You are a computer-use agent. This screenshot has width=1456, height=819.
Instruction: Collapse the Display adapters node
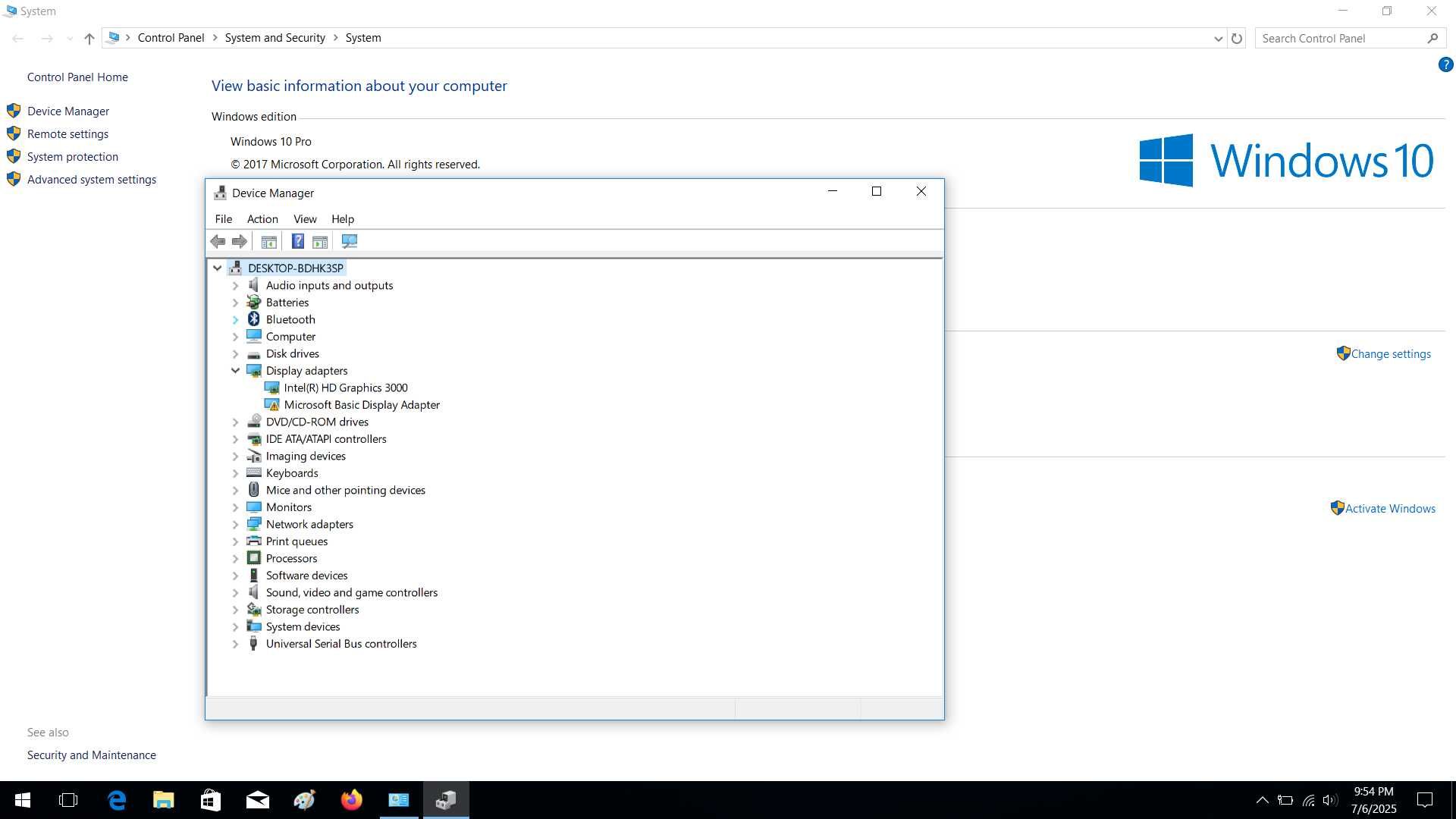coord(235,371)
